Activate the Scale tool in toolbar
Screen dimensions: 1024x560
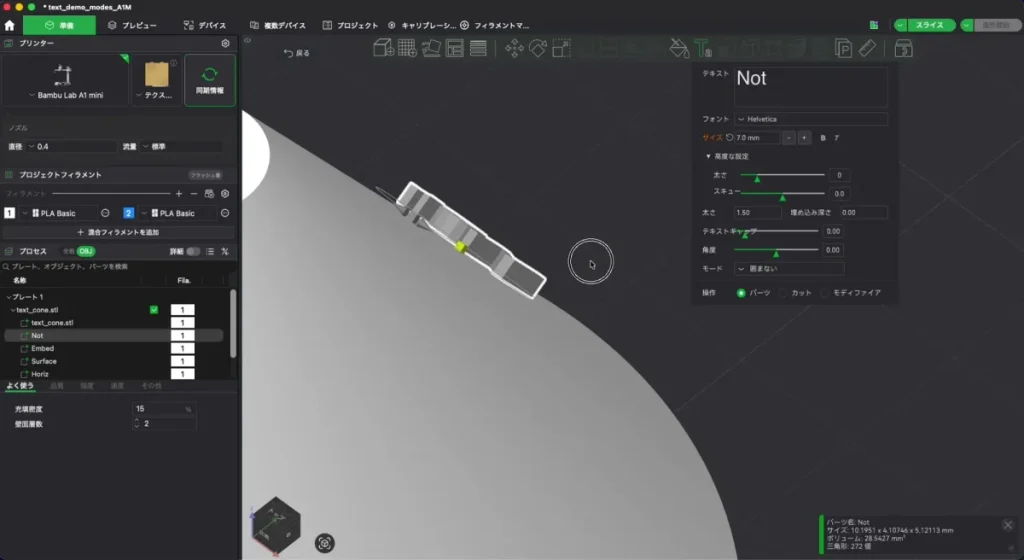coord(561,48)
